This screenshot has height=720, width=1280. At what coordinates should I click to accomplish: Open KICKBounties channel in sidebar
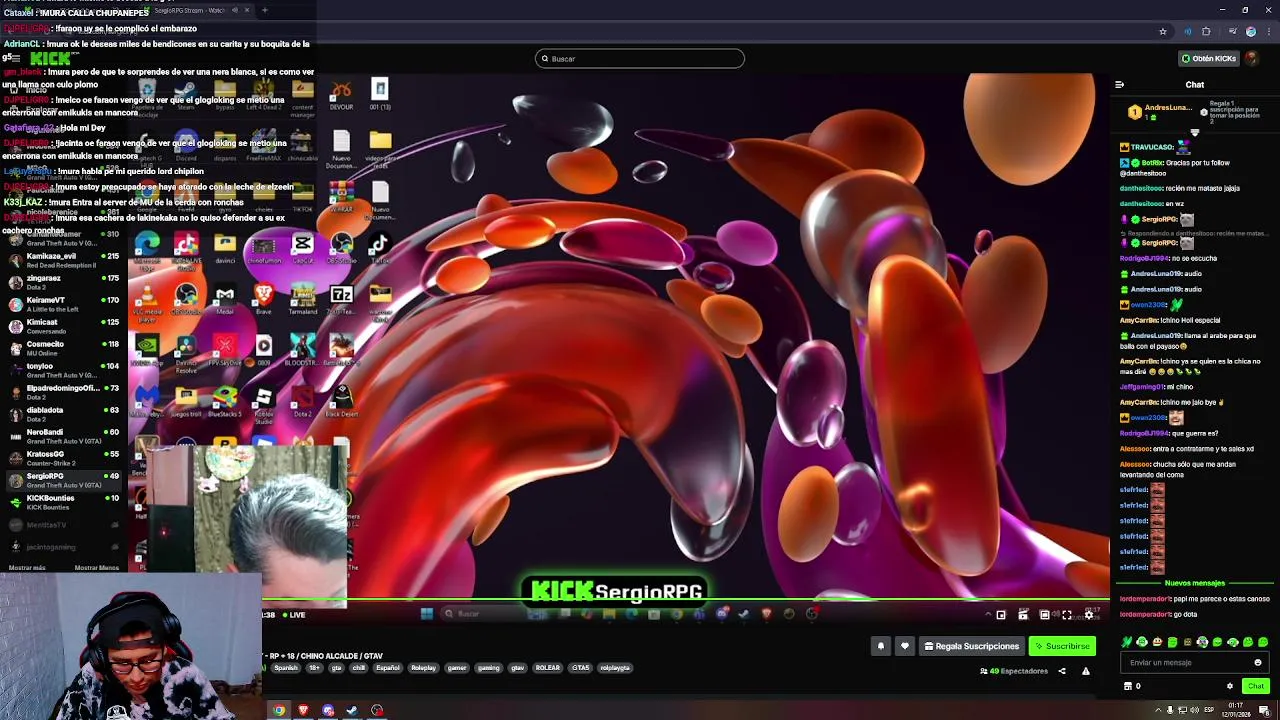point(62,502)
